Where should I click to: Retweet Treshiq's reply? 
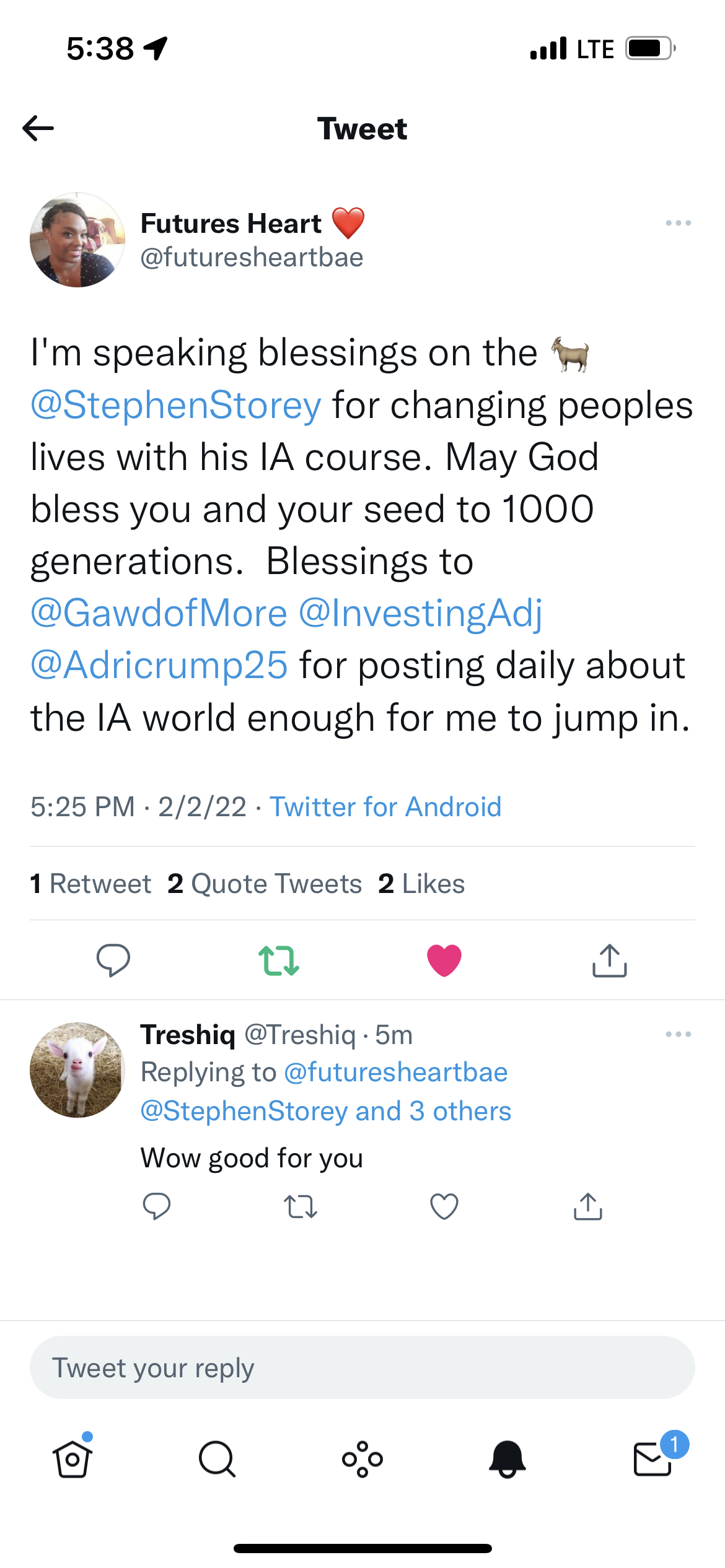301,1206
